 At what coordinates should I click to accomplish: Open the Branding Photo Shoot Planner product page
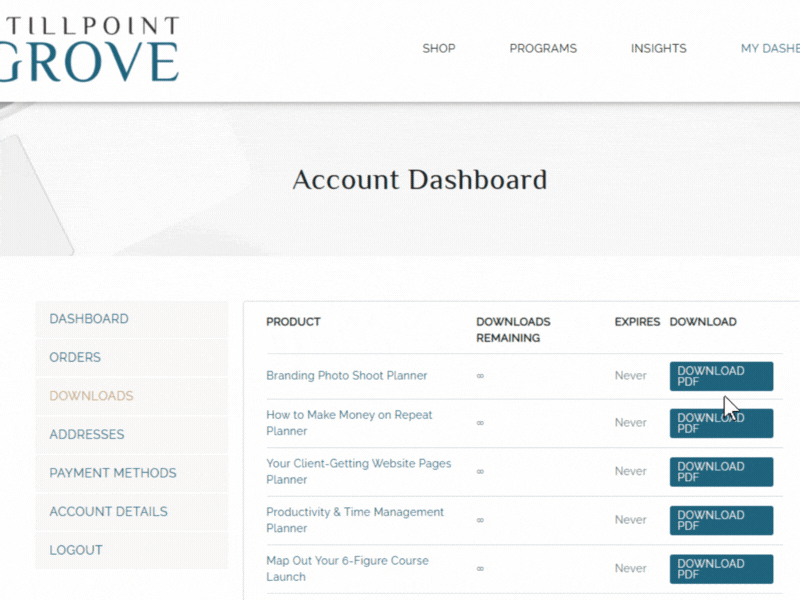coord(346,375)
